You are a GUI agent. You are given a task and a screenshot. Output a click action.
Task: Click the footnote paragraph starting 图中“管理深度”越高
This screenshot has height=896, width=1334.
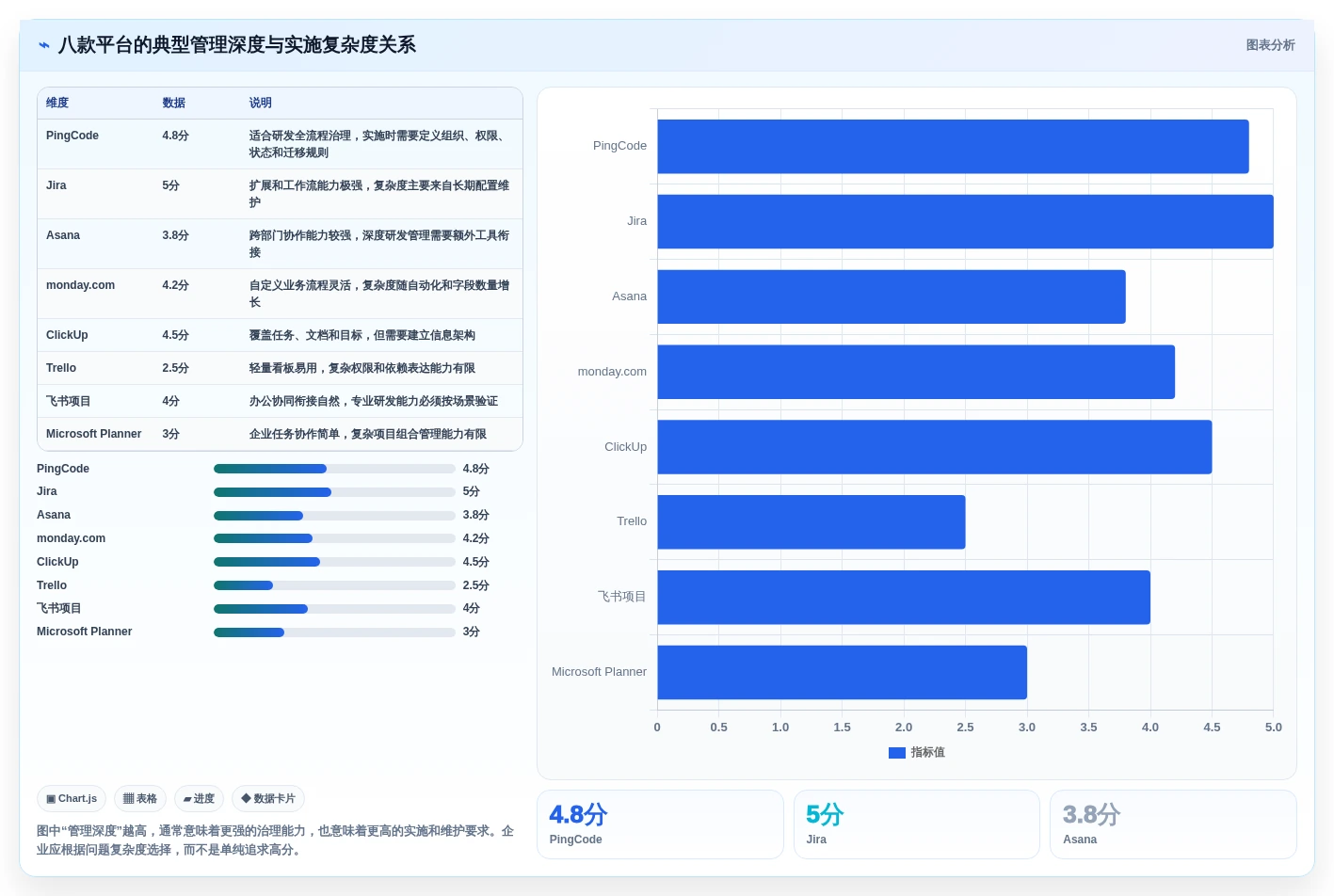(275, 841)
